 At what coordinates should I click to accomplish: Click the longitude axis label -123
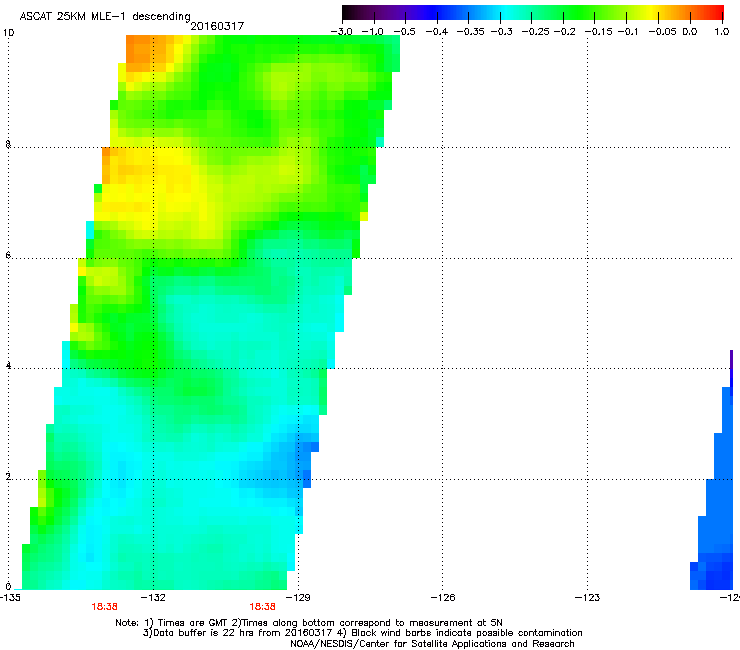pos(588,598)
